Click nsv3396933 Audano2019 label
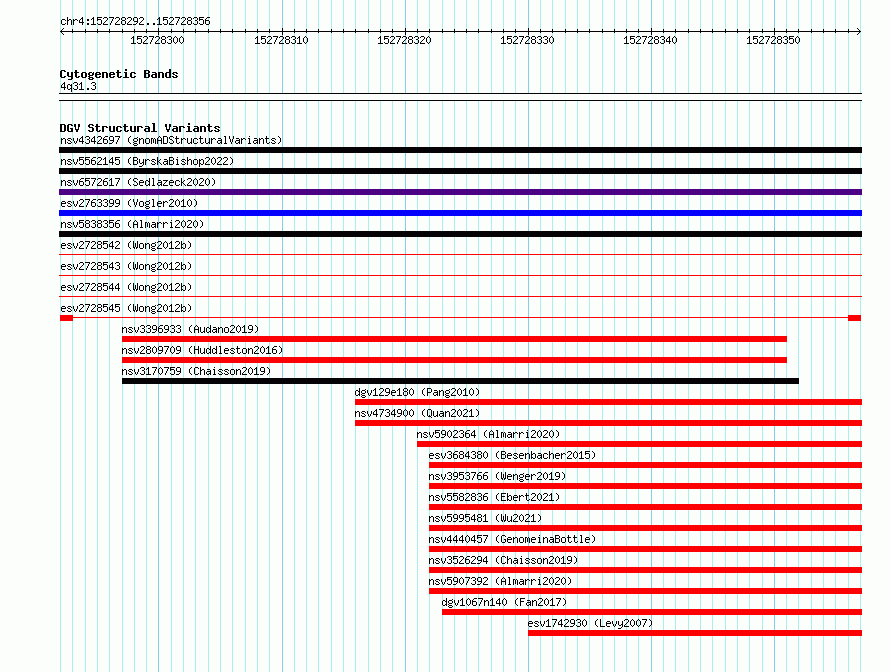Image resolution: width=890 pixels, height=672 pixels. tap(190, 329)
